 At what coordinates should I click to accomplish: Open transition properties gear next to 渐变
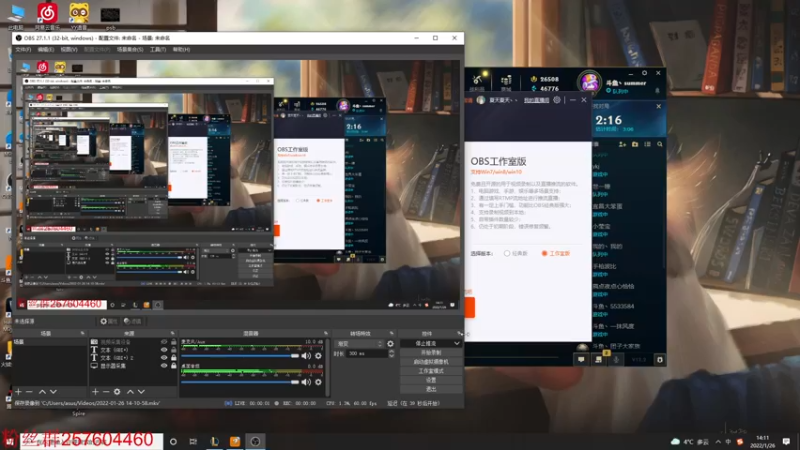[x=390, y=344]
